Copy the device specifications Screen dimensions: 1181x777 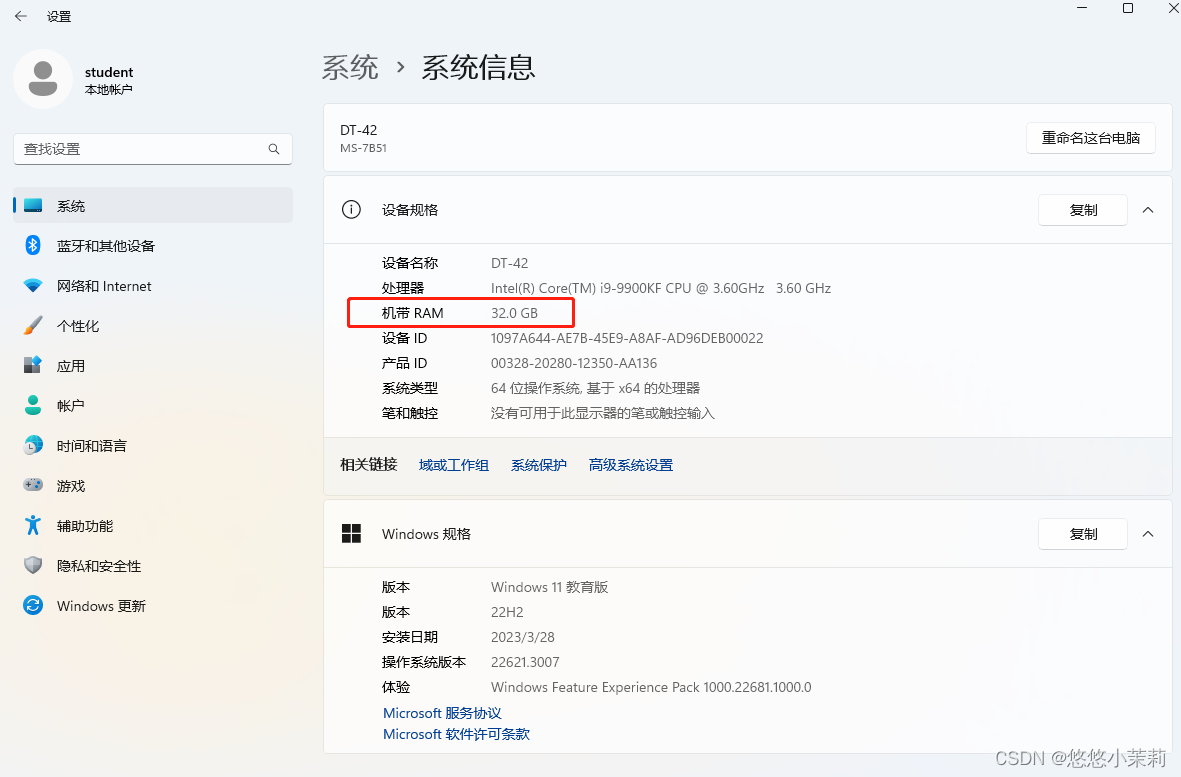[1083, 210]
